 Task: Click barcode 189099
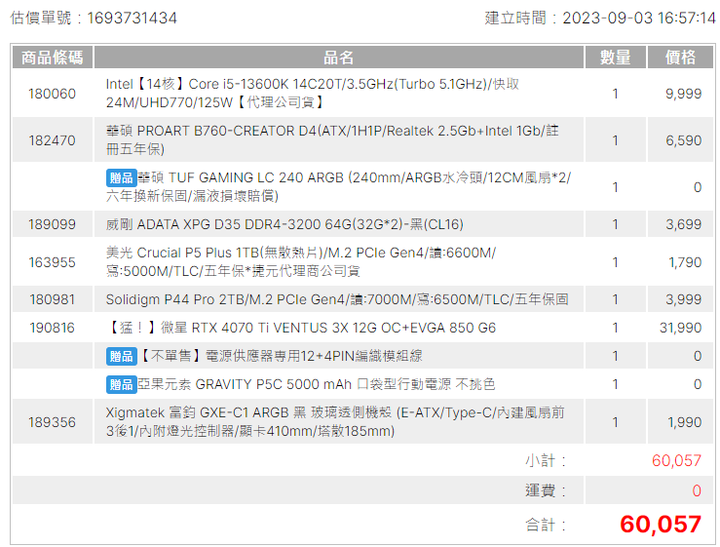pos(52,225)
